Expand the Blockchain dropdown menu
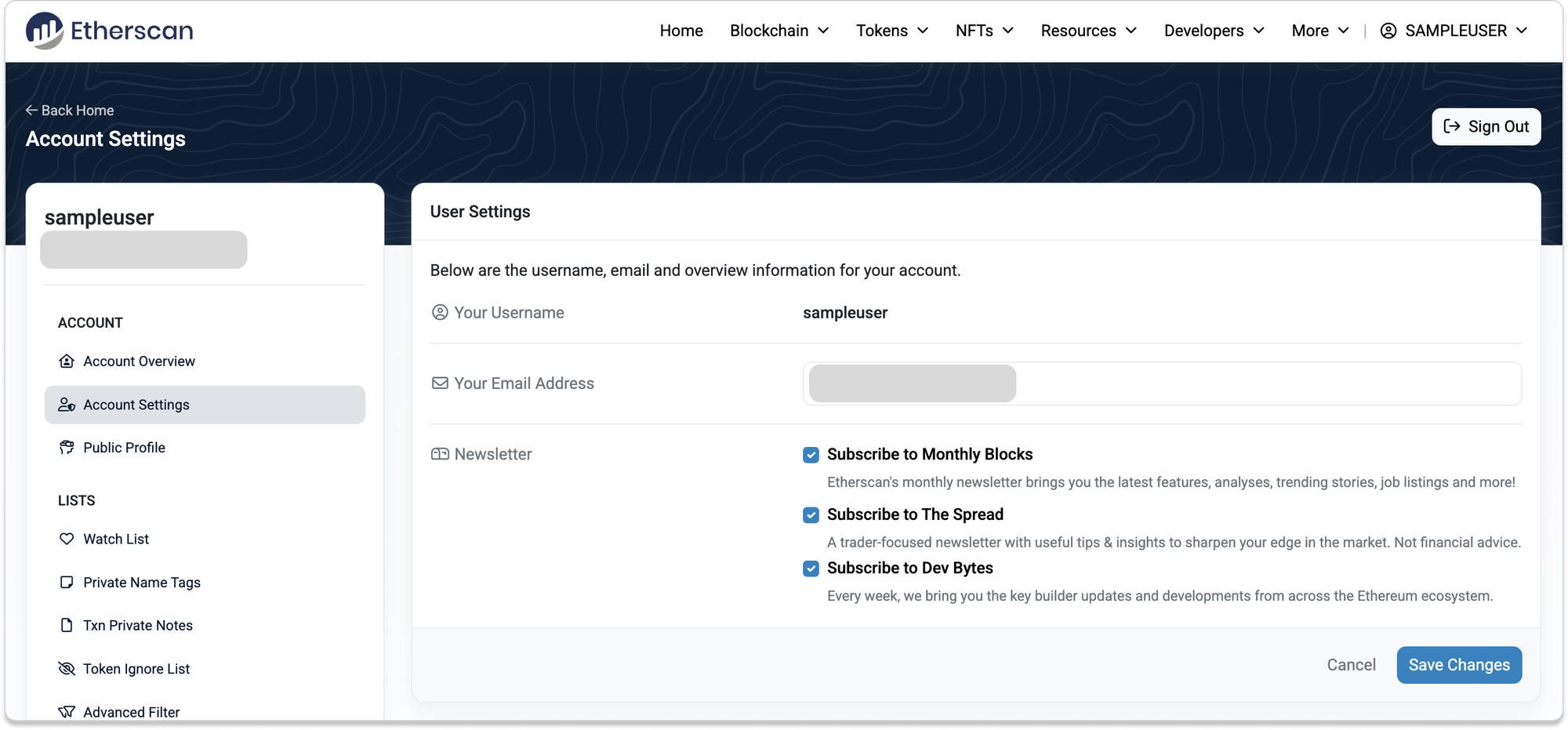Viewport: 1568px width, 730px height. [779, 31]
